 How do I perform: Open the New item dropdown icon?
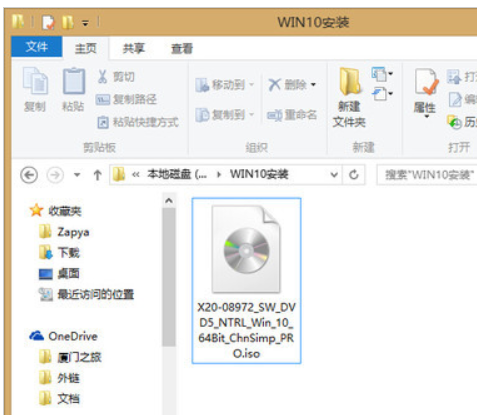[382, 74]
